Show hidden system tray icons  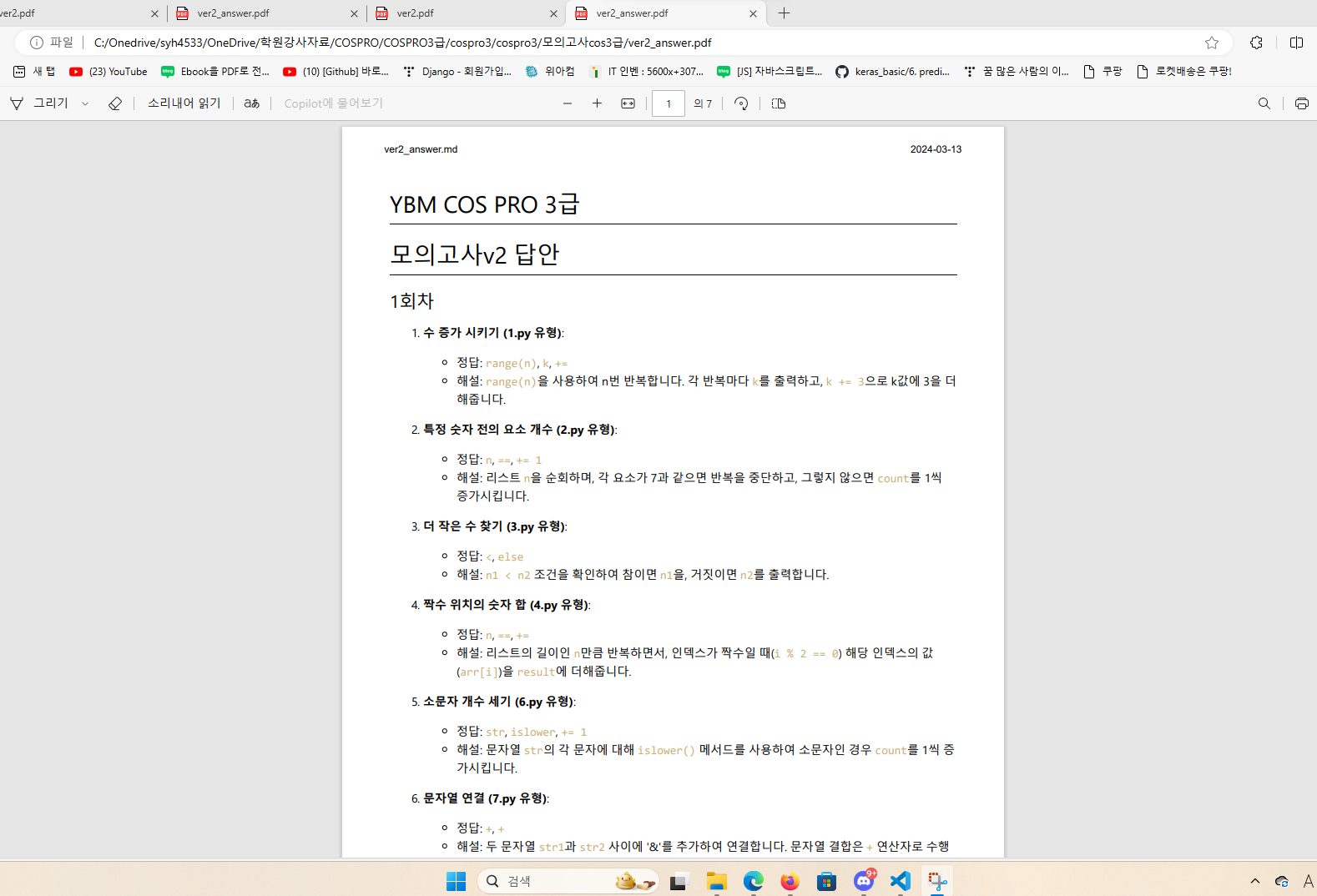tap(1254, 881)
